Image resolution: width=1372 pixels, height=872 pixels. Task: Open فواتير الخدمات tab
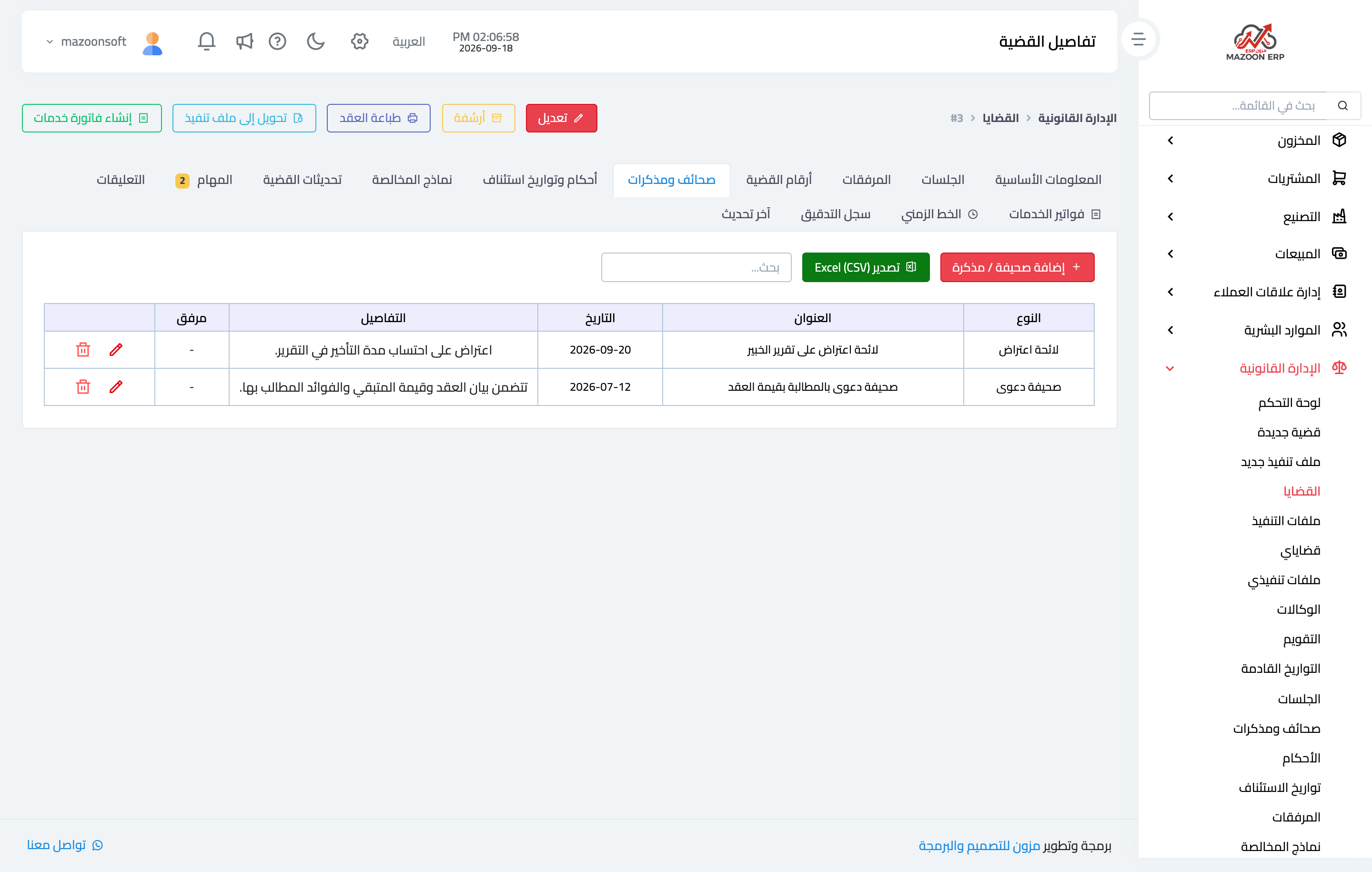(x=1055, y=214)
